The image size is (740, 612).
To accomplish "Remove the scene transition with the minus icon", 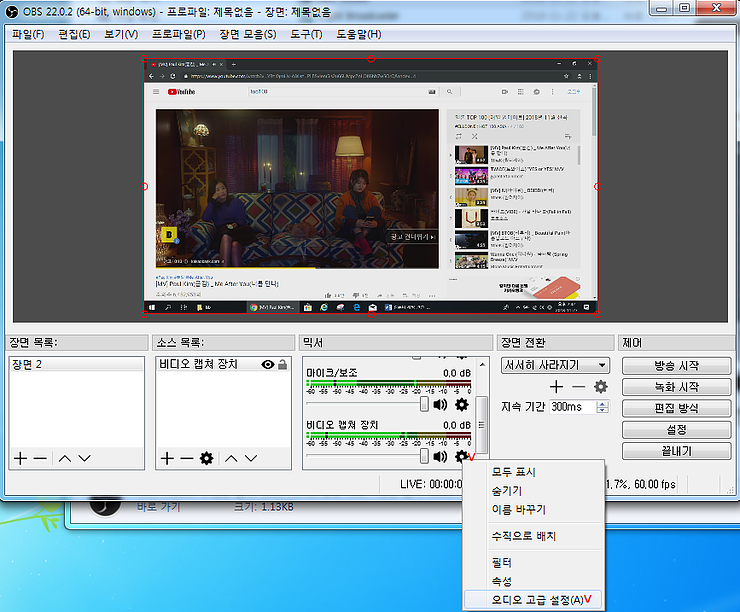I will [x=578, y=387].
